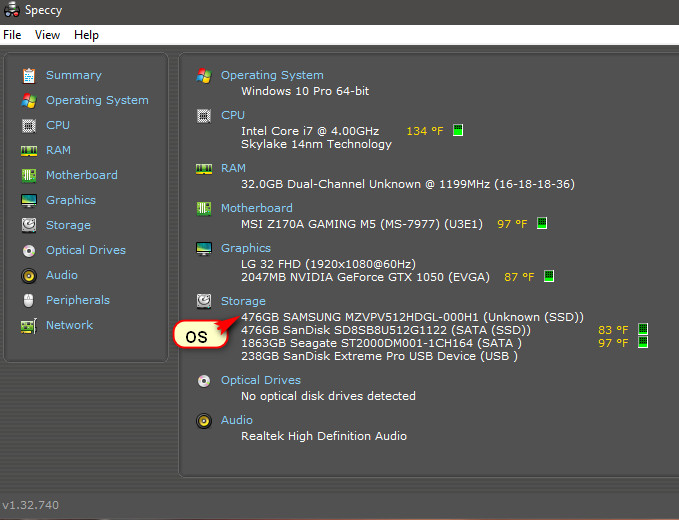The image size is (679, 520).
Task: Click the Motherboard heading link in main panel
Action: (x=256, y=208)
